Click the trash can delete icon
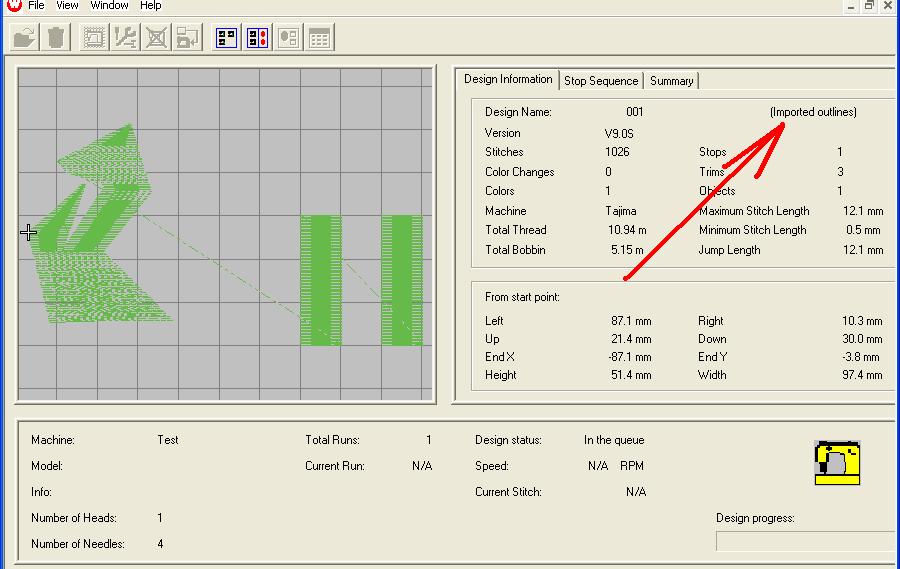This screenshot has width=900, height=569. pyautogui.click(x=56, y=38)
